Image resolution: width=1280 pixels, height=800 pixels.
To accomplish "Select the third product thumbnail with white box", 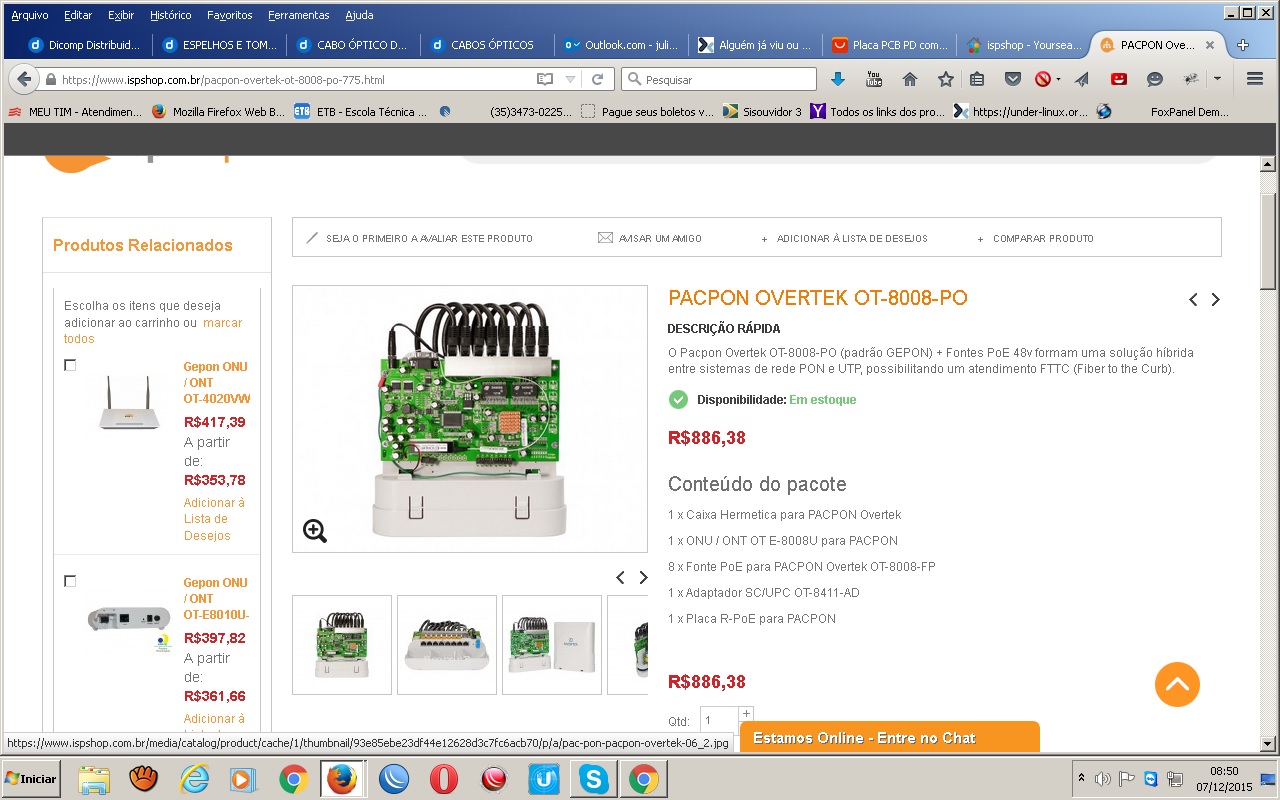I will pos(552,645).
